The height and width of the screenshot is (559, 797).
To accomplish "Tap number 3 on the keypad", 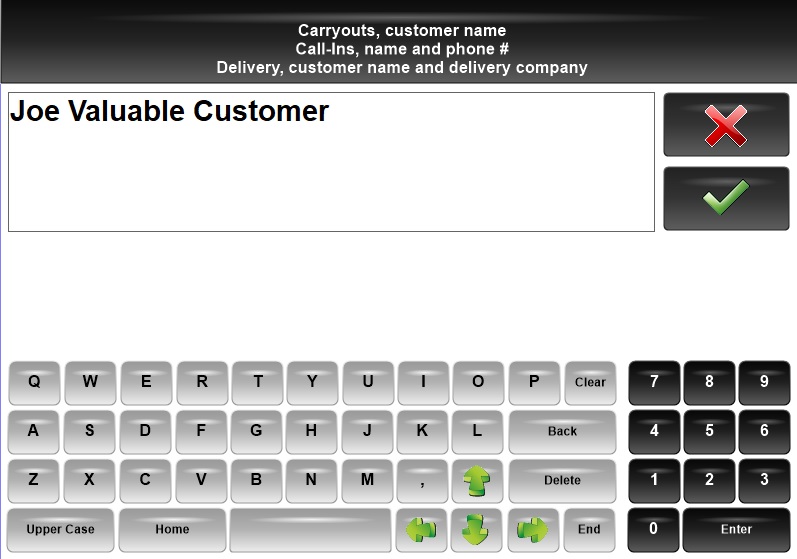I will [764, 481].
